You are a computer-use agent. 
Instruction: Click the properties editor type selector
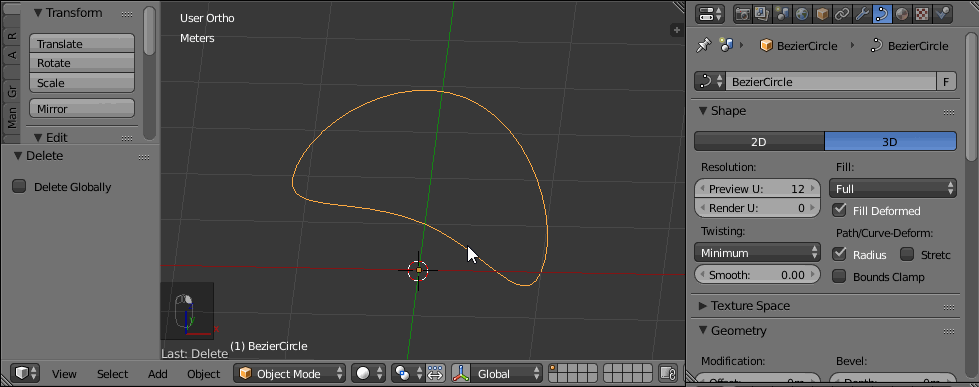click(x=709, y=14)
